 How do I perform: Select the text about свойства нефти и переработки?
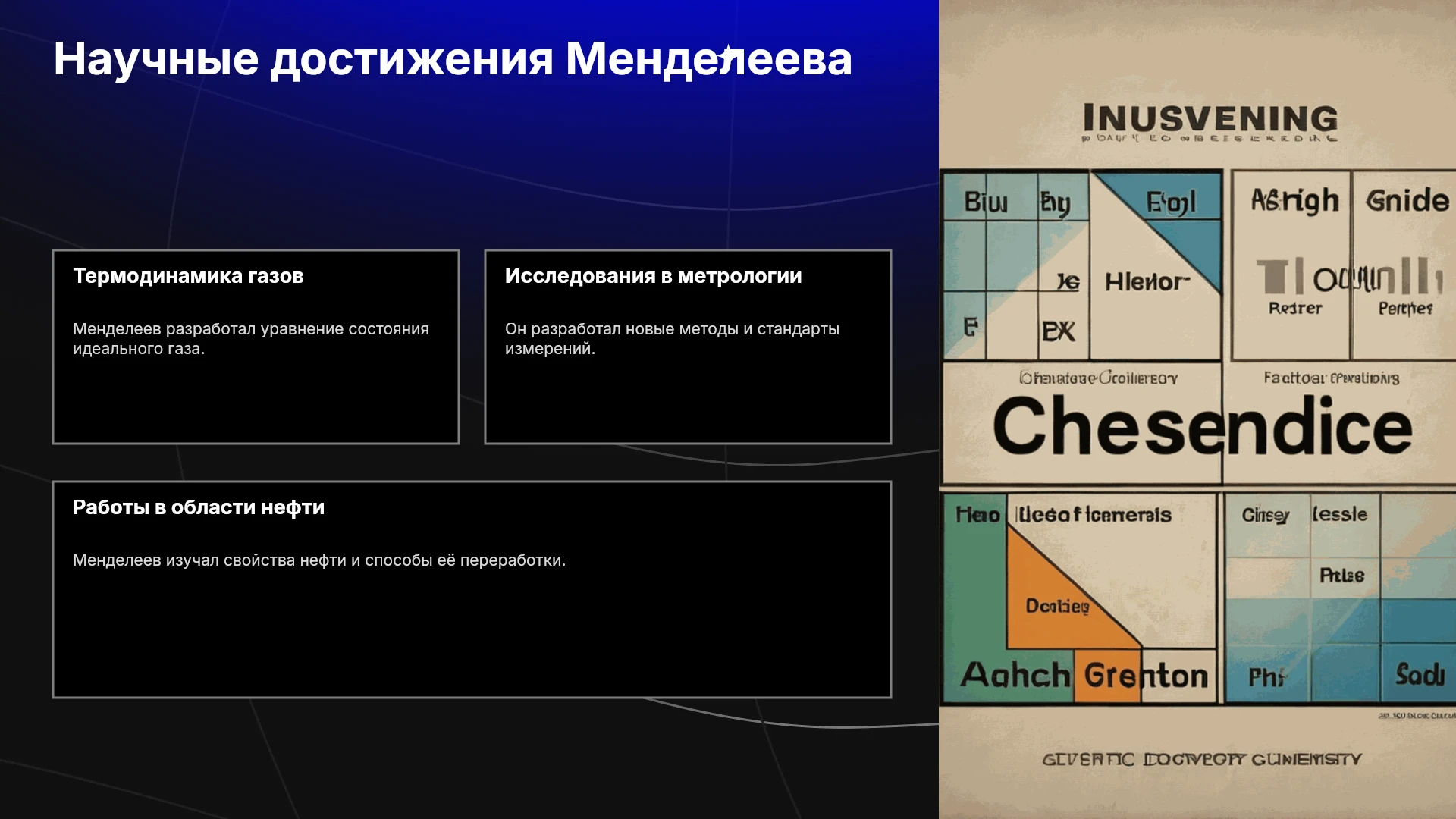coord(319,560)
